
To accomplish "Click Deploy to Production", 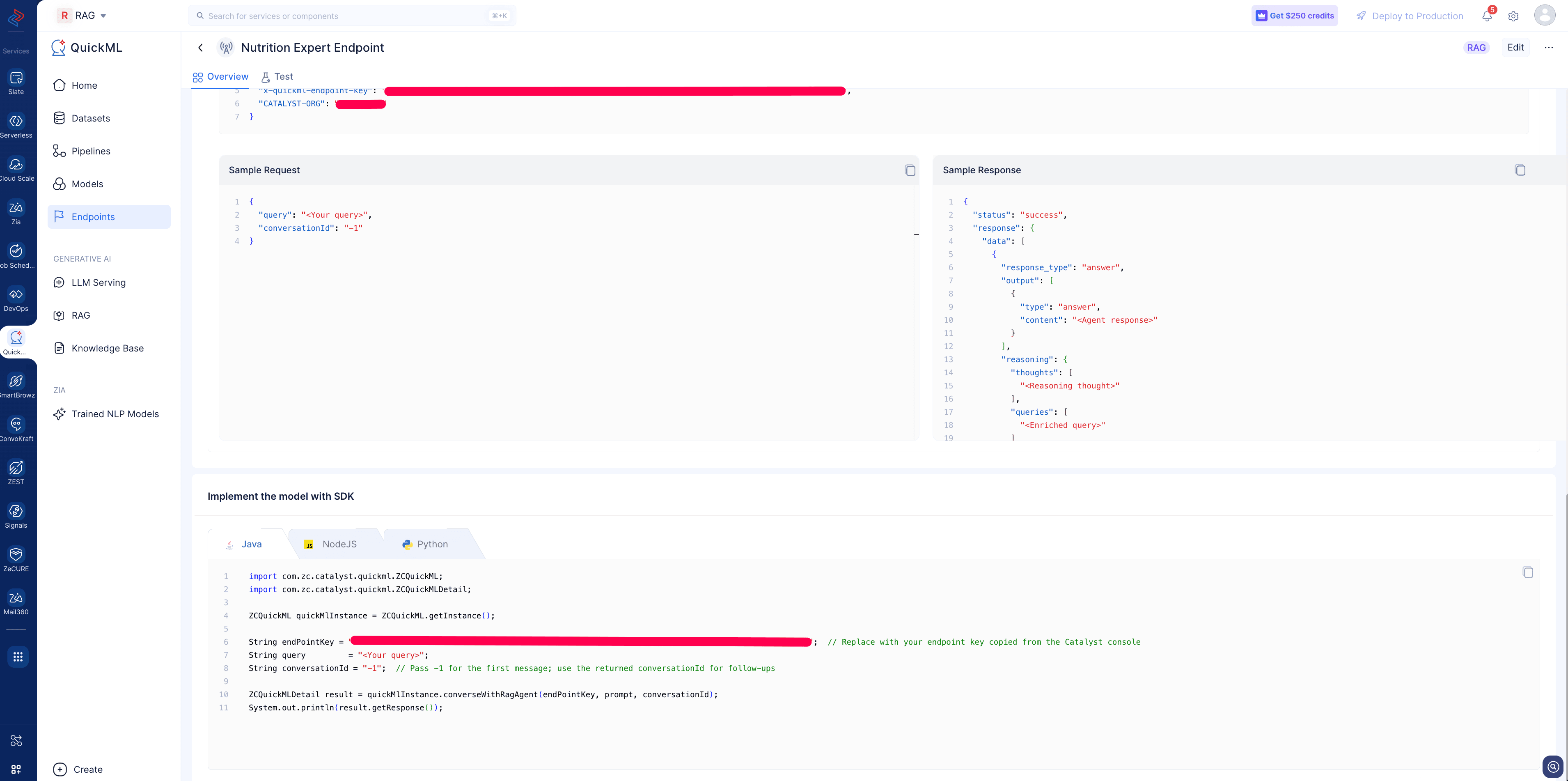I will 1410,16.
